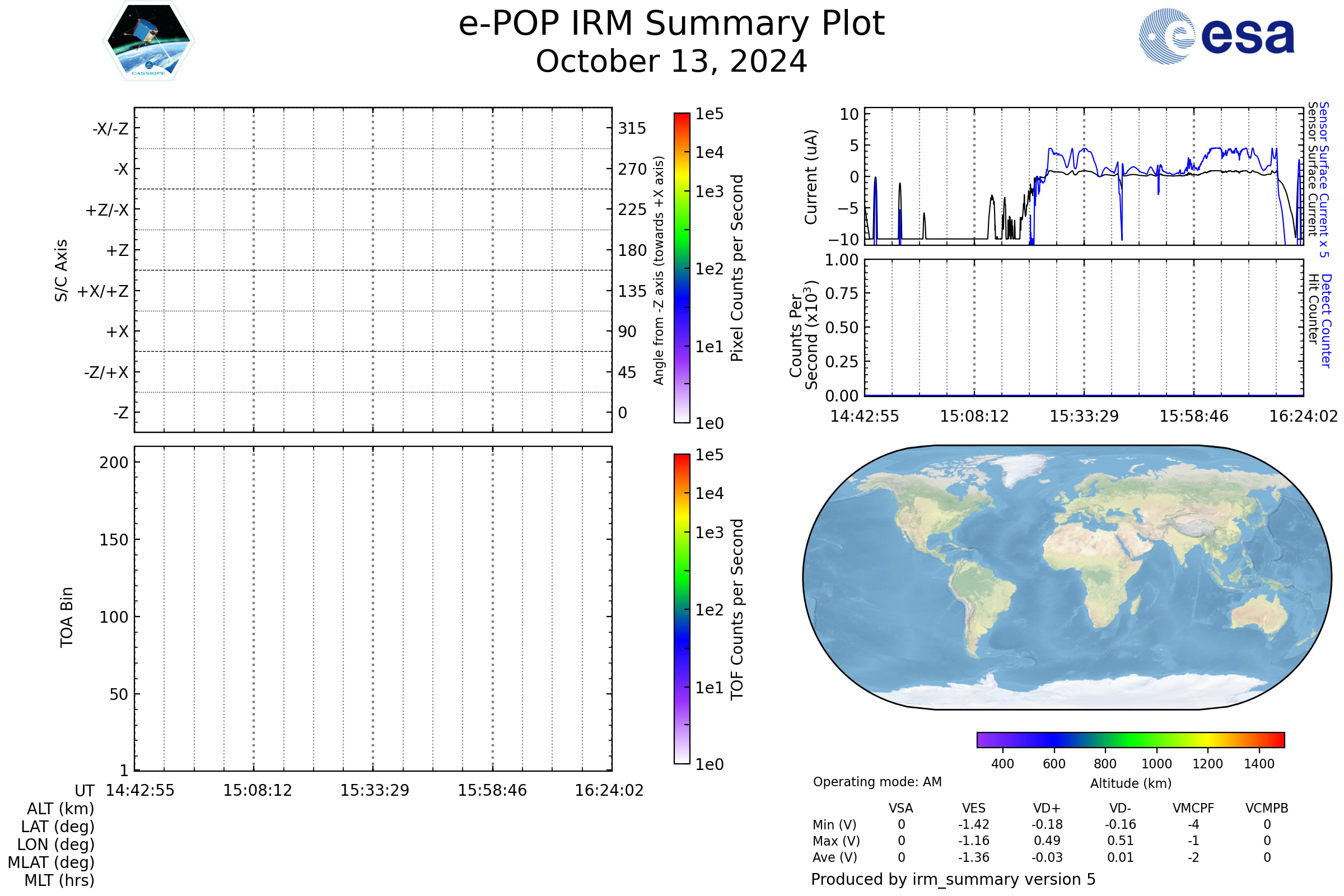Click the world map thumbnail
The image size is (1344, 896).
pyautogui.click(x=1067, y=577)
